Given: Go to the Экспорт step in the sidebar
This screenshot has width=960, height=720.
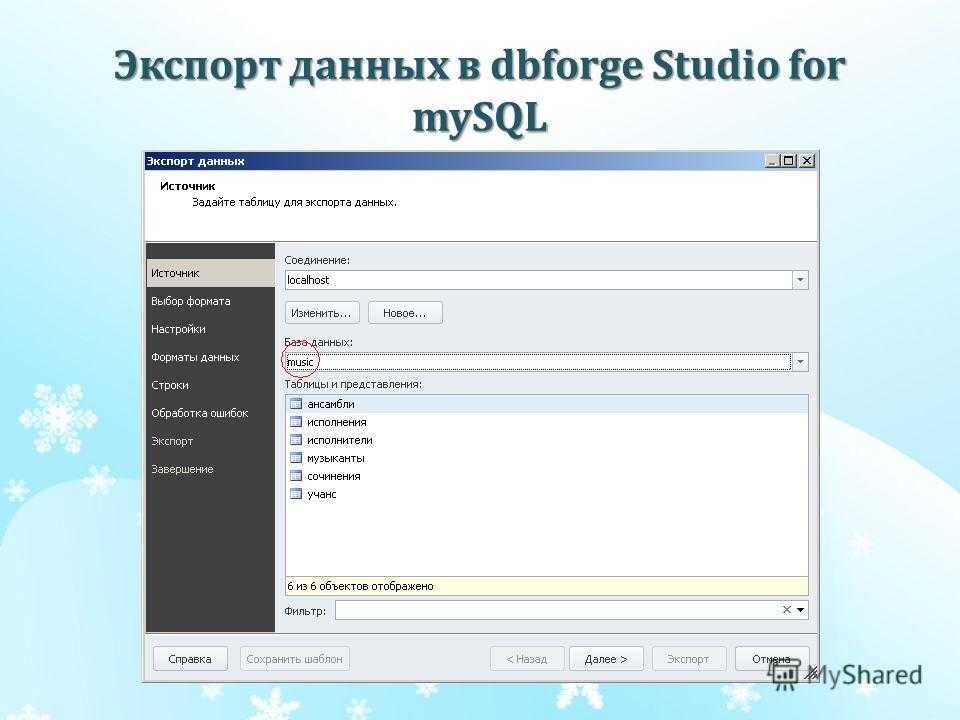Looking at the screenshot, I should [211, 441].
